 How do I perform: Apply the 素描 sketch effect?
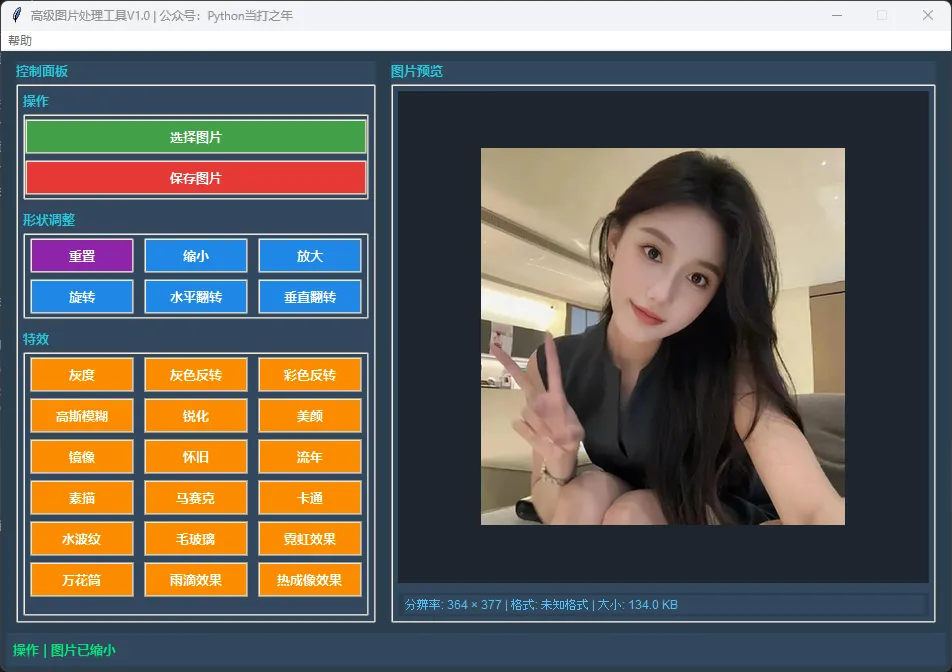[81, 497]
